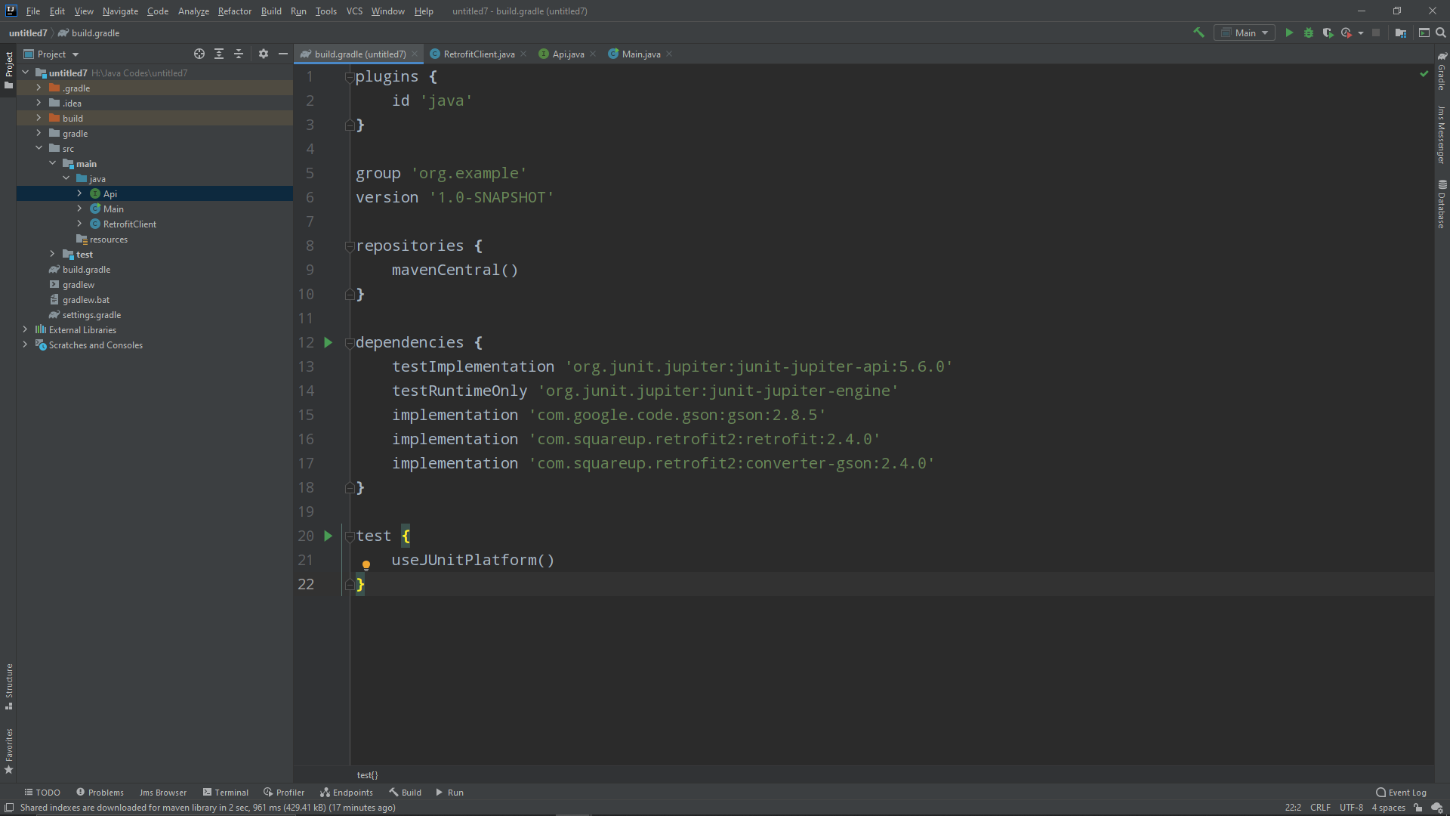Collapse all in Project panel
This screenshot has width=1456, height=819.
tap(239, 54)
